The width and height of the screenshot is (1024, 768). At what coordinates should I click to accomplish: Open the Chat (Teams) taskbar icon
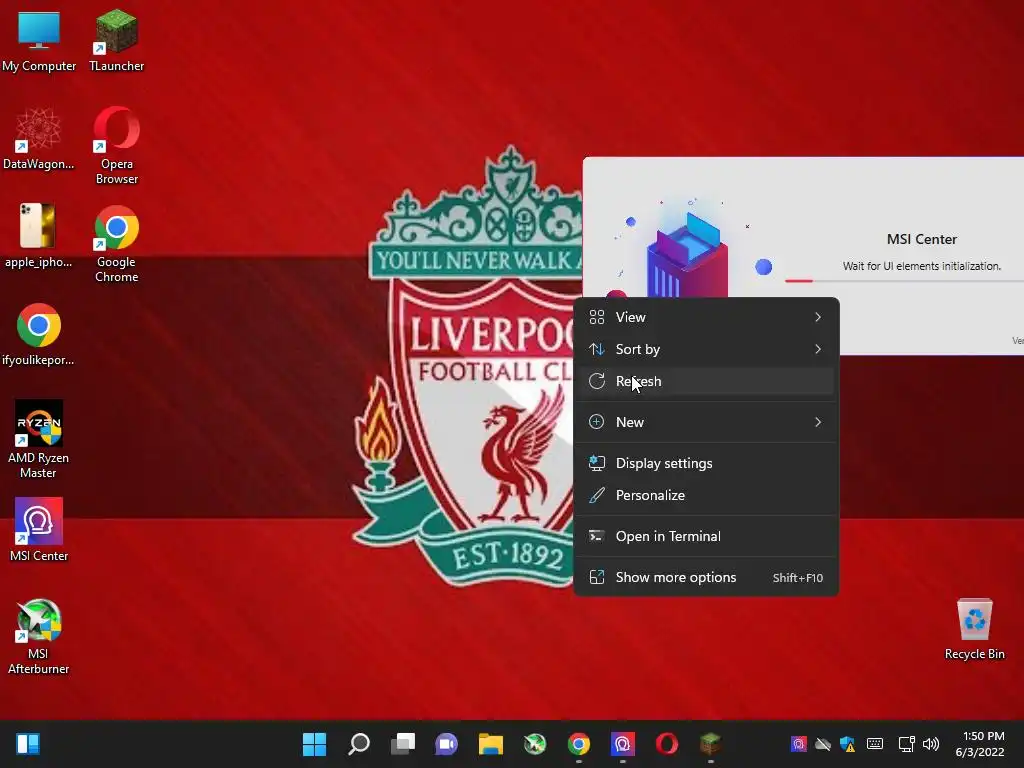(x=447, y=744)
